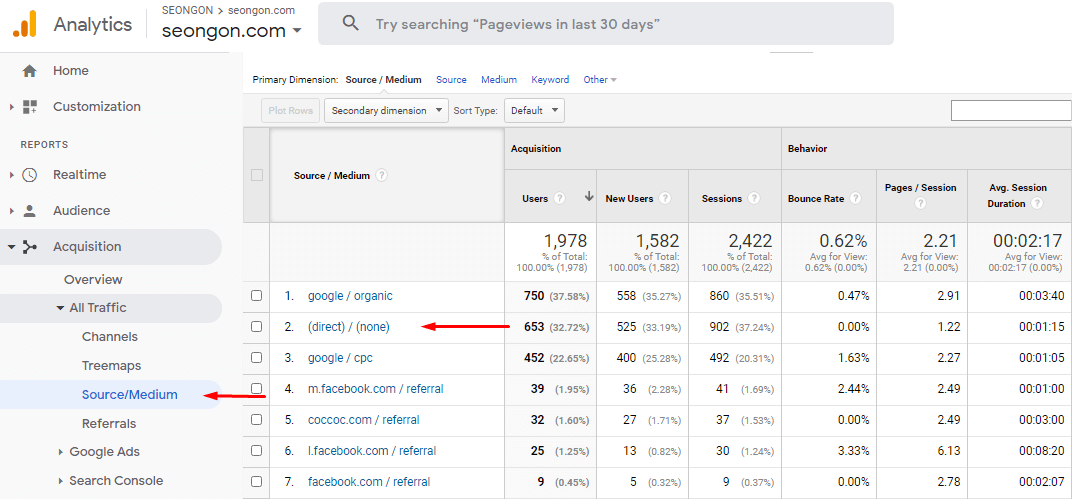Click the Plot Rows button
Image resolution: width=1072 pixels, height=499 pixels.
coord(291,111)
